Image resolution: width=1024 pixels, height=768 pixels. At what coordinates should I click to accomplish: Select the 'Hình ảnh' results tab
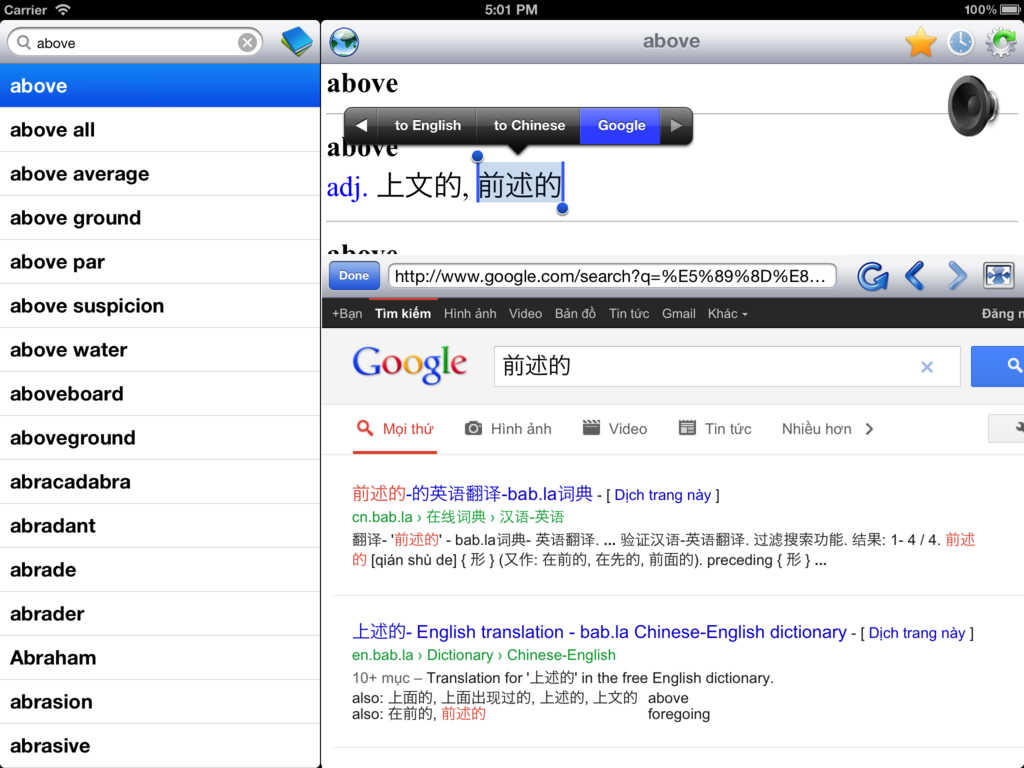[x=507, y=429]
